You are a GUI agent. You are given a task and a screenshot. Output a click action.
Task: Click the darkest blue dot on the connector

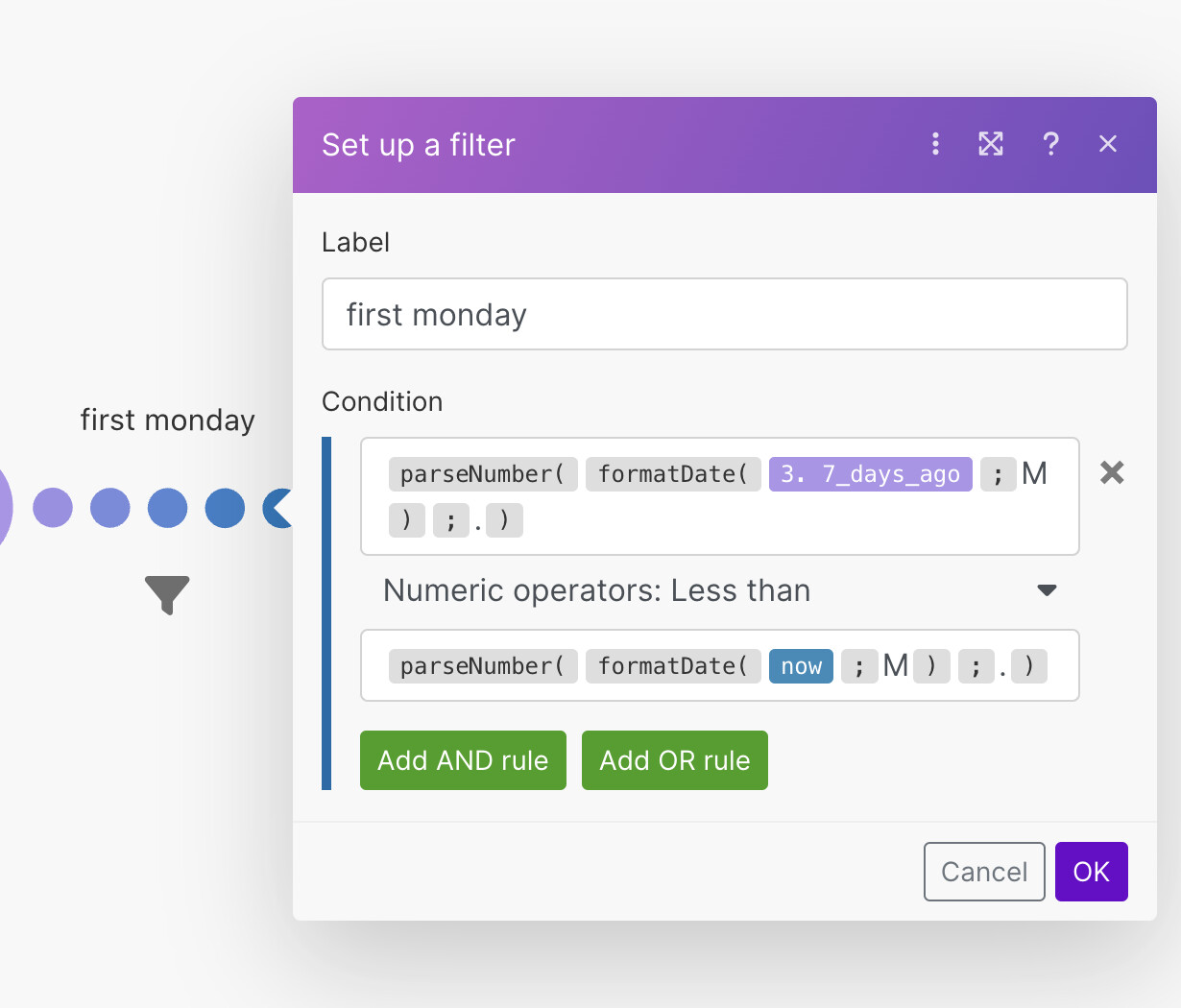225,508
